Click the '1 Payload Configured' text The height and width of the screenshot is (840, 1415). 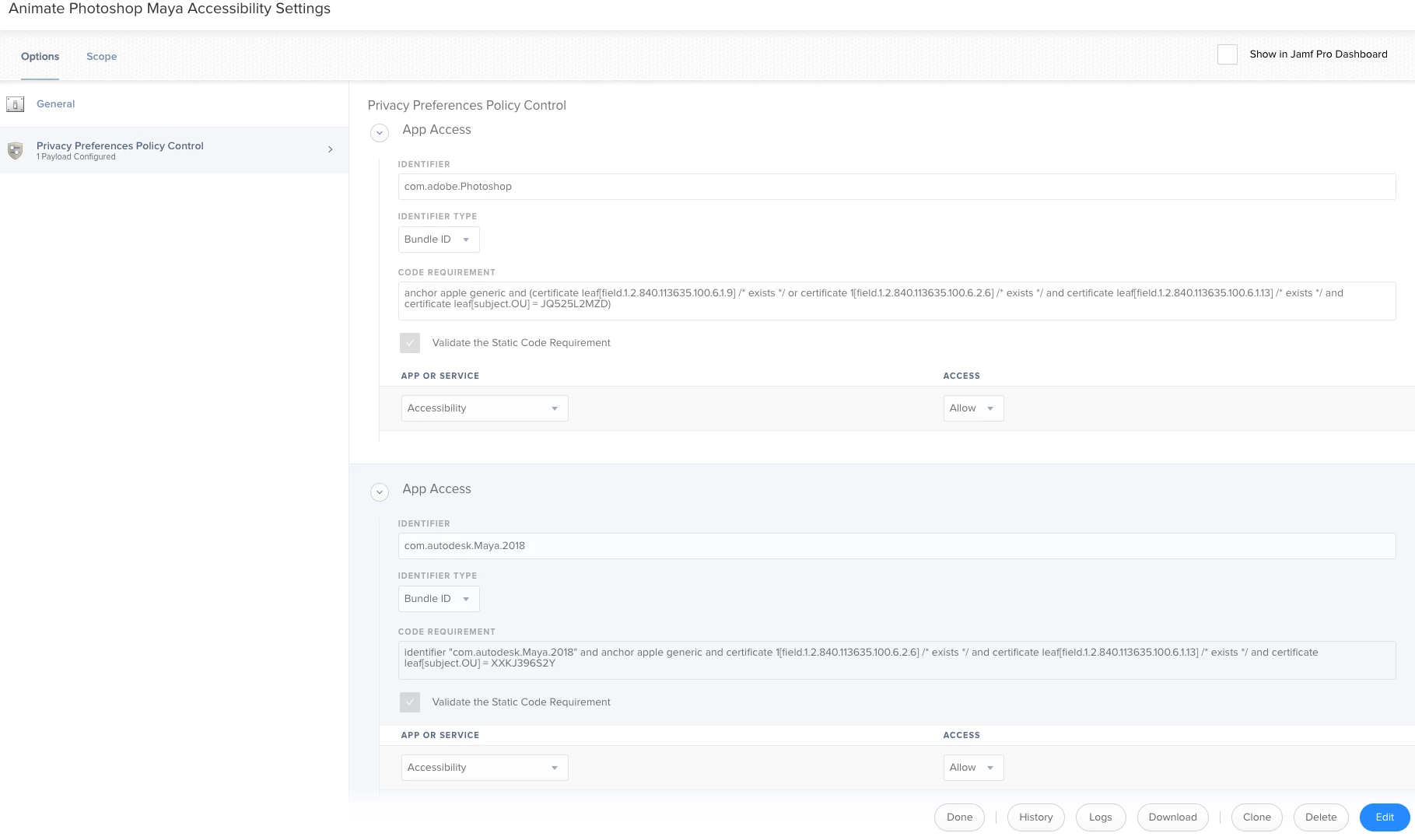76,157
